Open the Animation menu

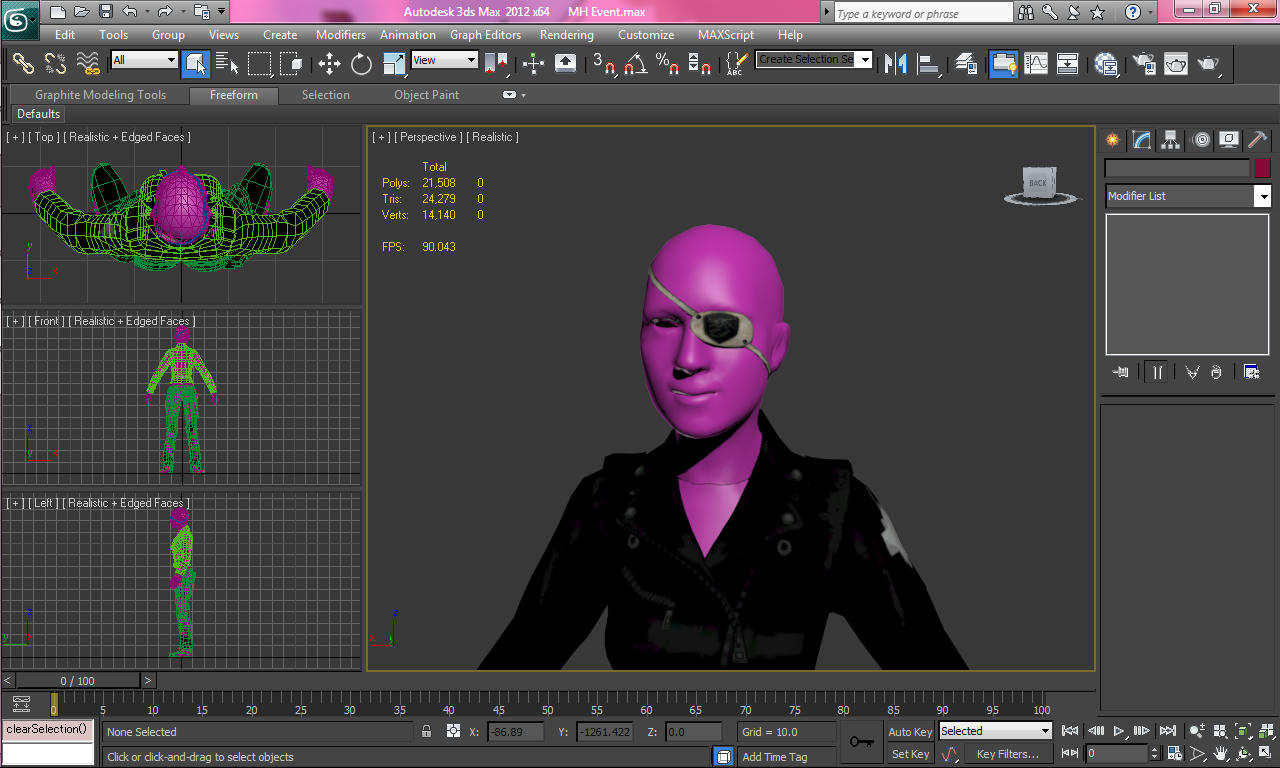tap(408, 35)
